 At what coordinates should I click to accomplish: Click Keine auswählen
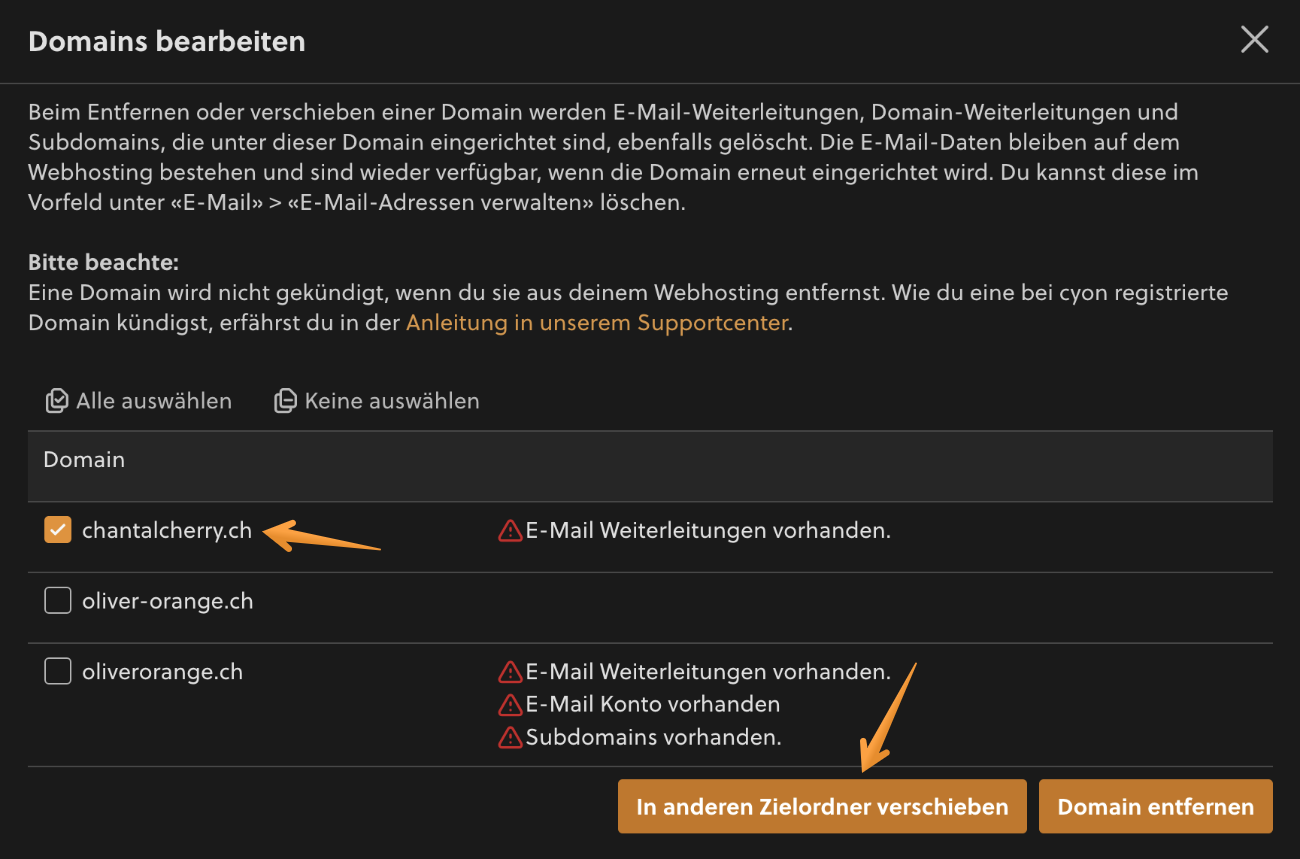tap(377, 401)
